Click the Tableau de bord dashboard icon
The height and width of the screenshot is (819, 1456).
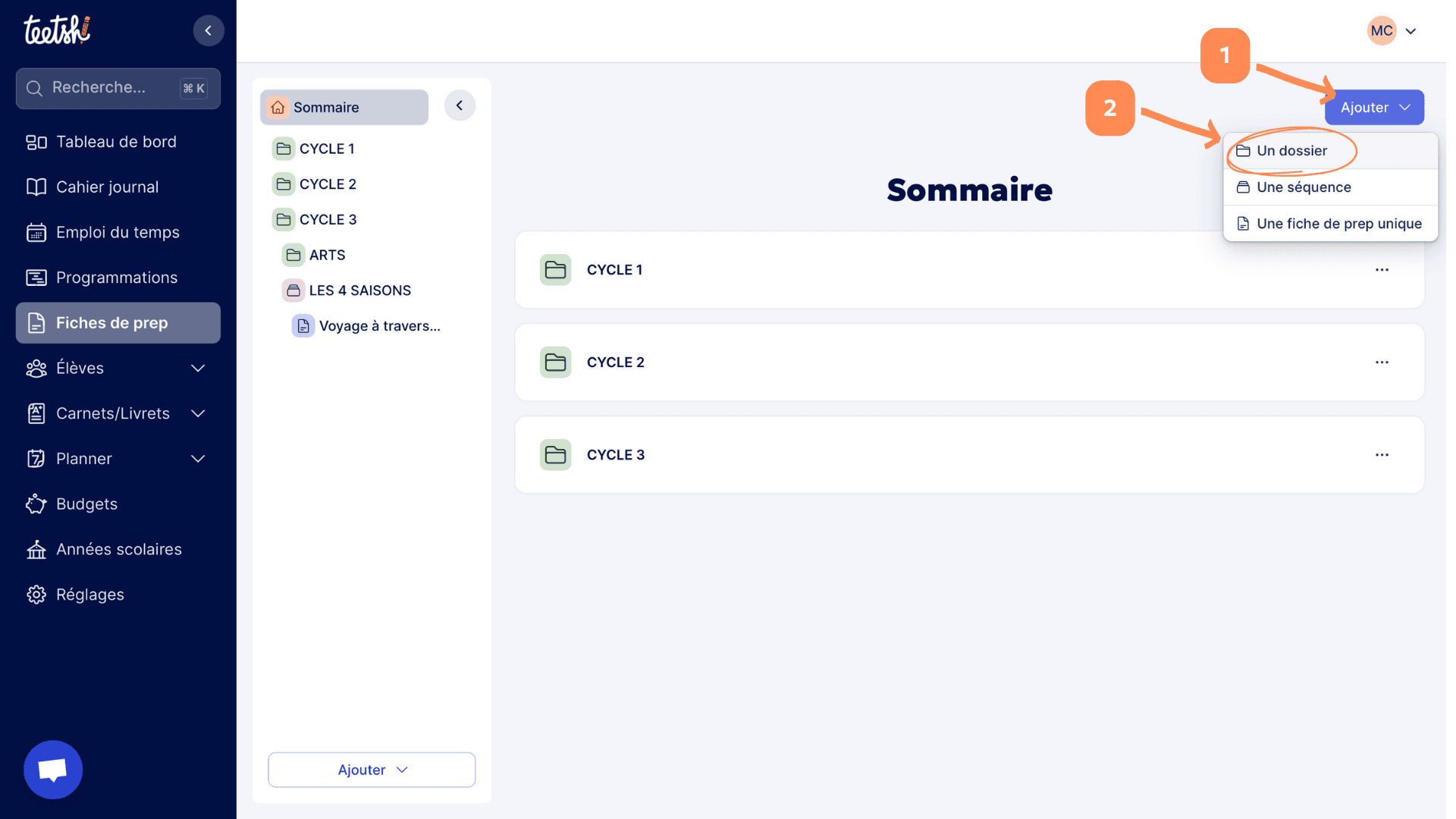tap(36, 142)
